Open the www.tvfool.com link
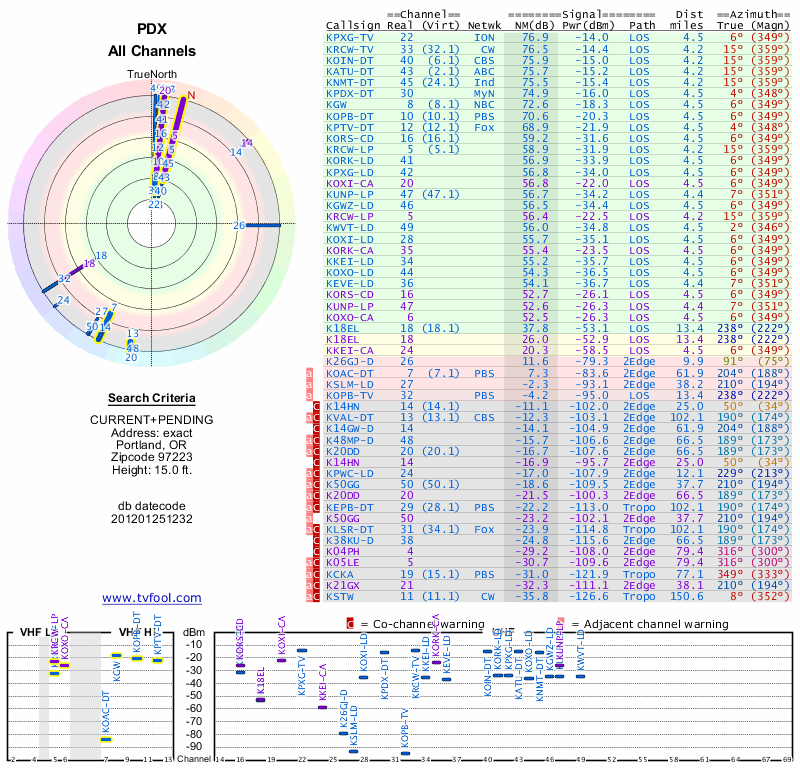800x768 pixels. [152, 598]
